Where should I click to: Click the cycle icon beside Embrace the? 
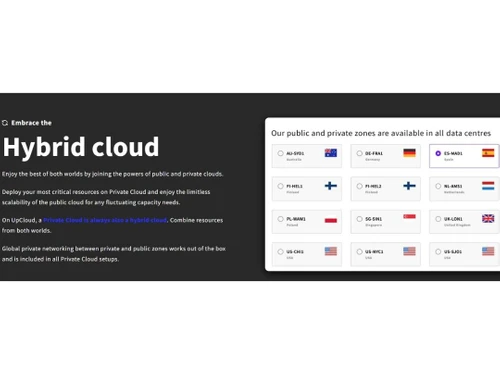[5, 123]
